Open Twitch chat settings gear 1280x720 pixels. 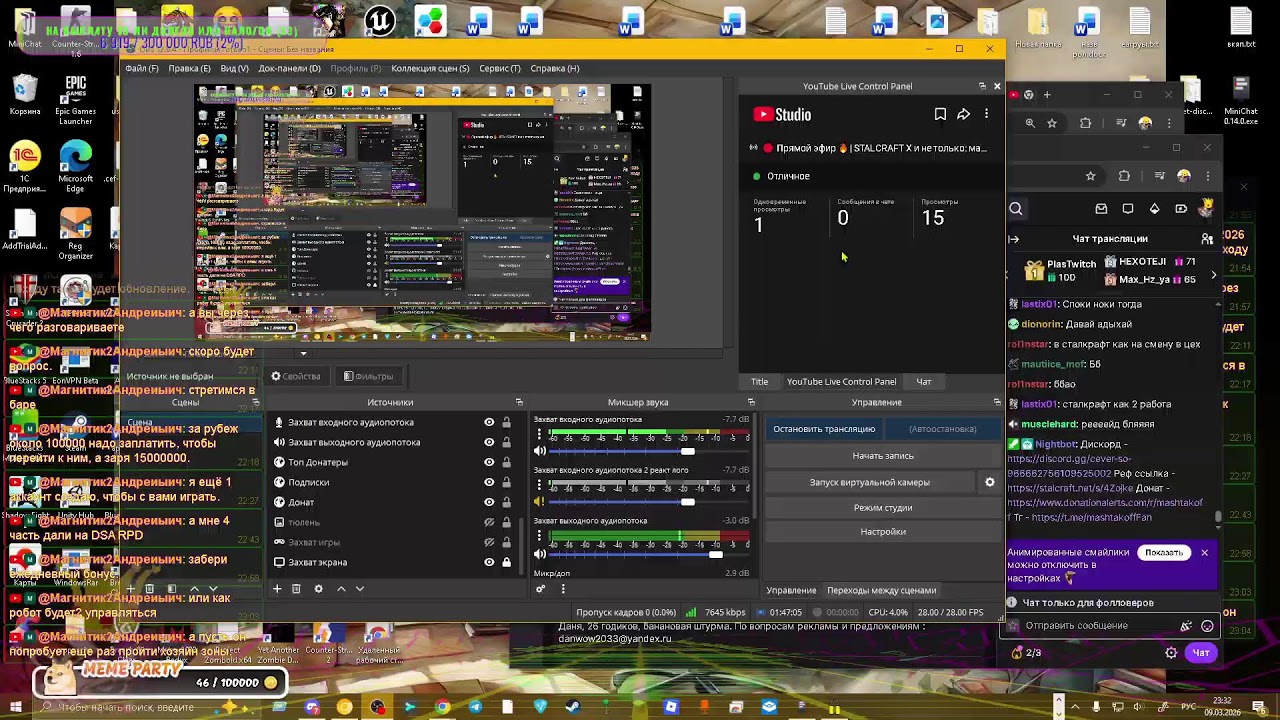[x=1171, y=653]
